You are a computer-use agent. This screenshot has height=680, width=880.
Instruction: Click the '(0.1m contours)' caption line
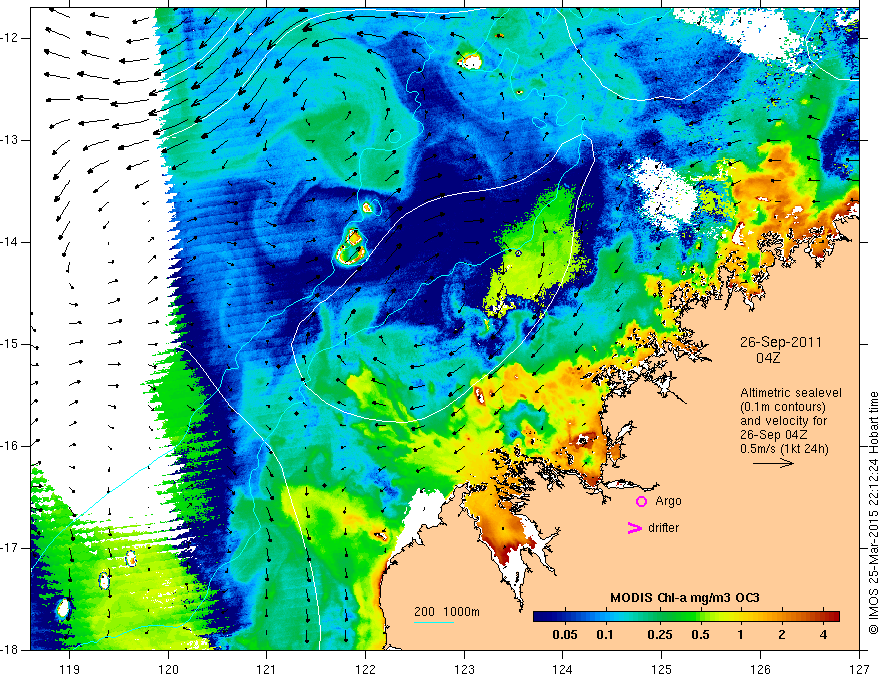coord(783,407)
